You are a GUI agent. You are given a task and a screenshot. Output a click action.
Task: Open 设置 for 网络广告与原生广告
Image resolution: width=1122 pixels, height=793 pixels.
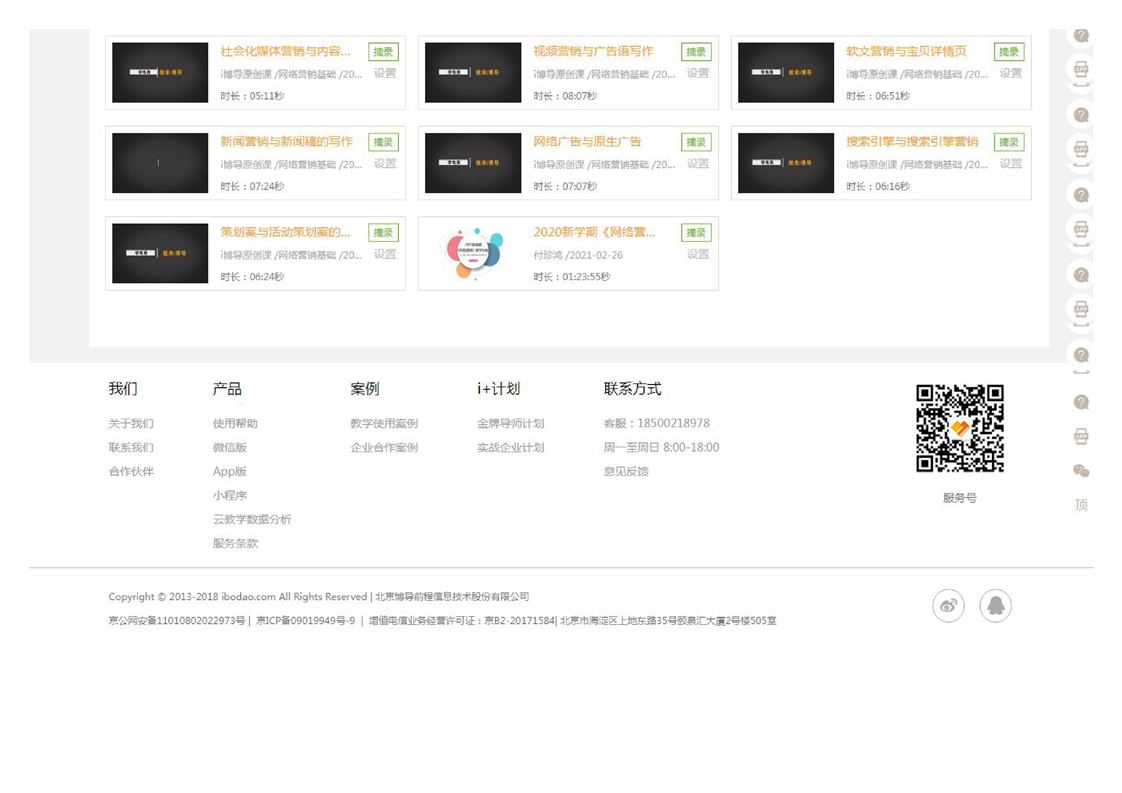pyautogui.click(x=698, y=164)
